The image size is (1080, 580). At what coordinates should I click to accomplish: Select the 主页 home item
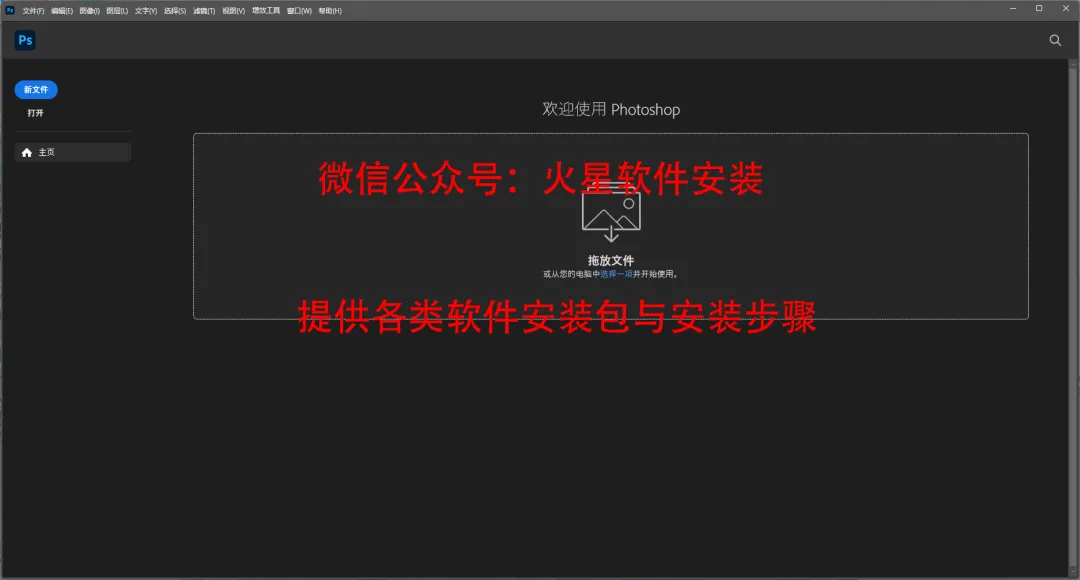click(x=73, y=152)
